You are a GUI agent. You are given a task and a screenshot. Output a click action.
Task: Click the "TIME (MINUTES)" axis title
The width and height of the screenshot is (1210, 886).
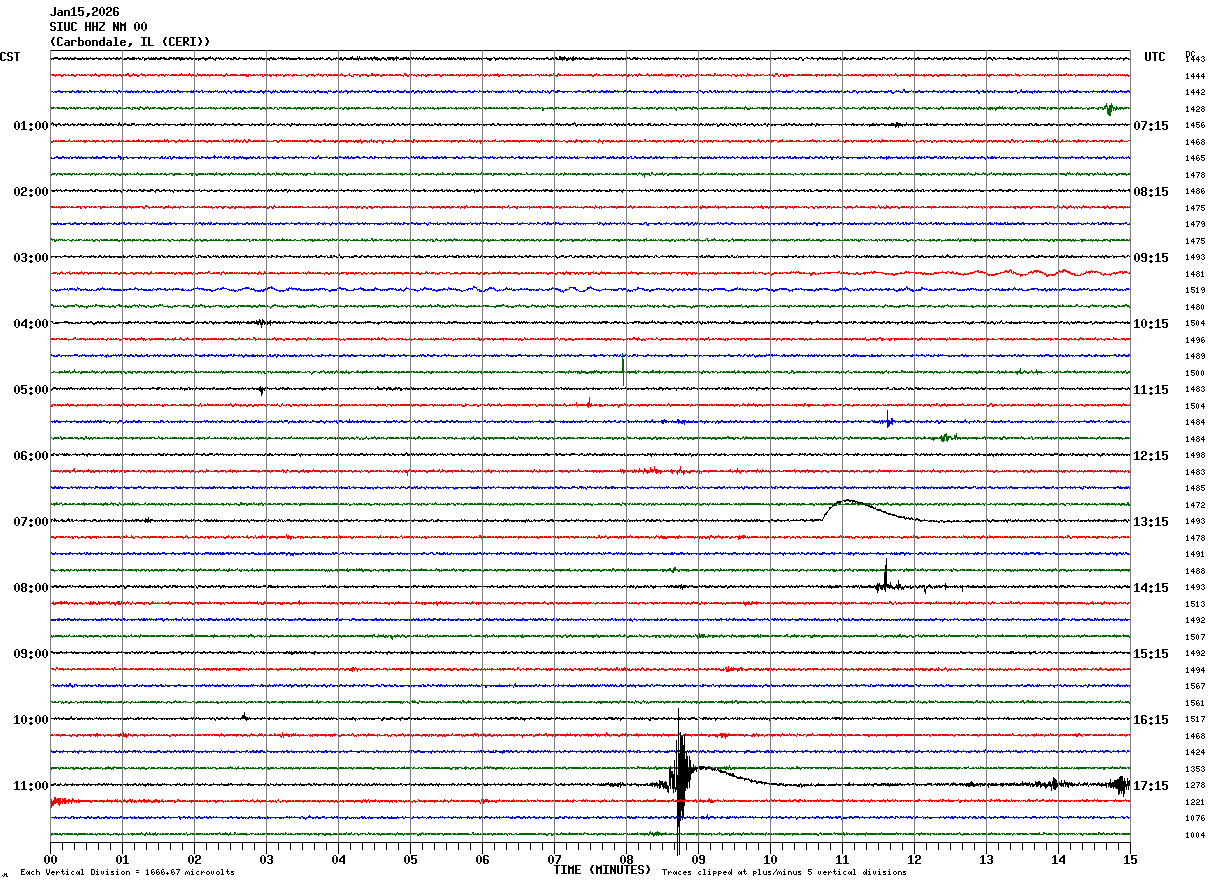point(602,870)
